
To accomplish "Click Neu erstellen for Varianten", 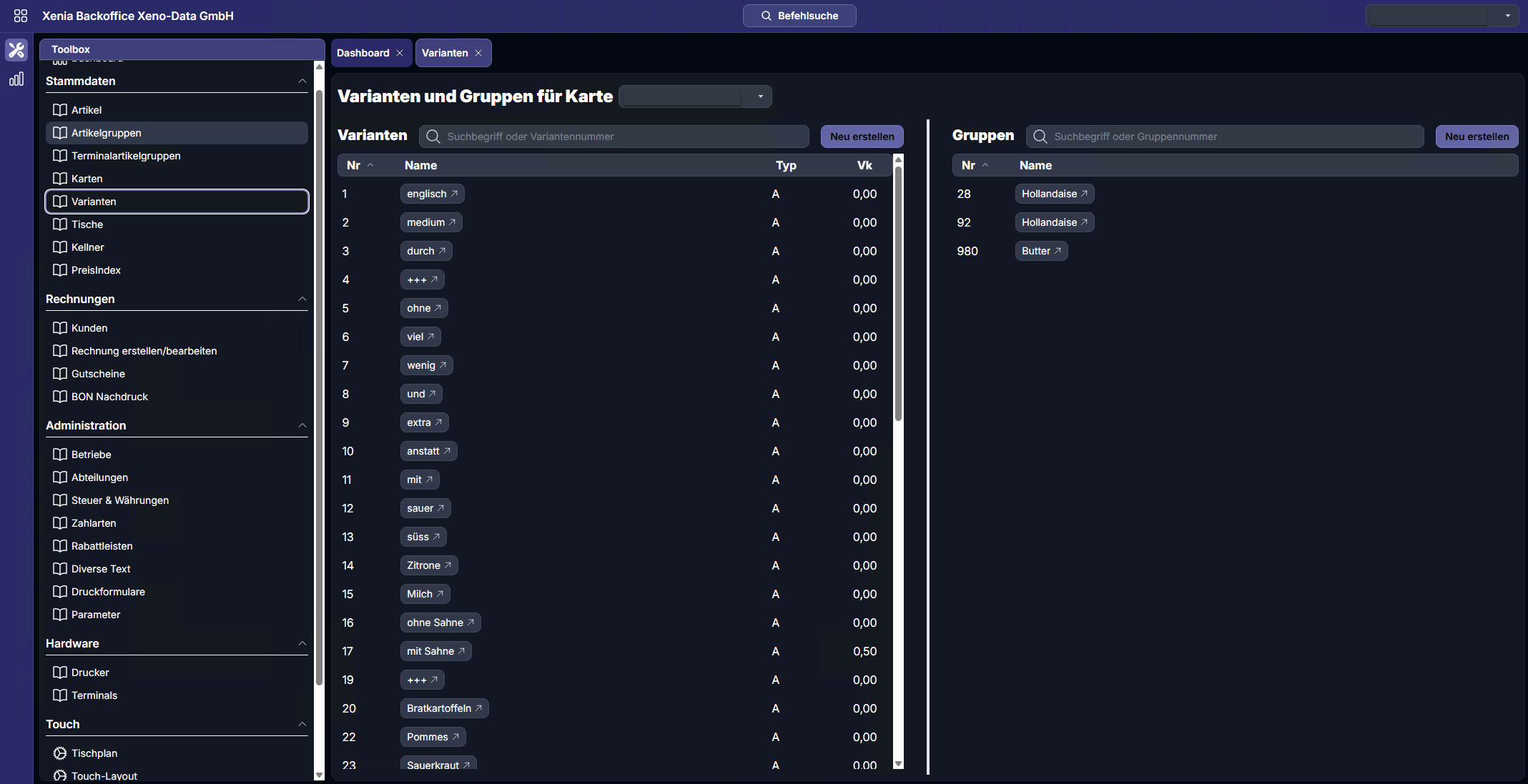I will click(x=862, y=137).
